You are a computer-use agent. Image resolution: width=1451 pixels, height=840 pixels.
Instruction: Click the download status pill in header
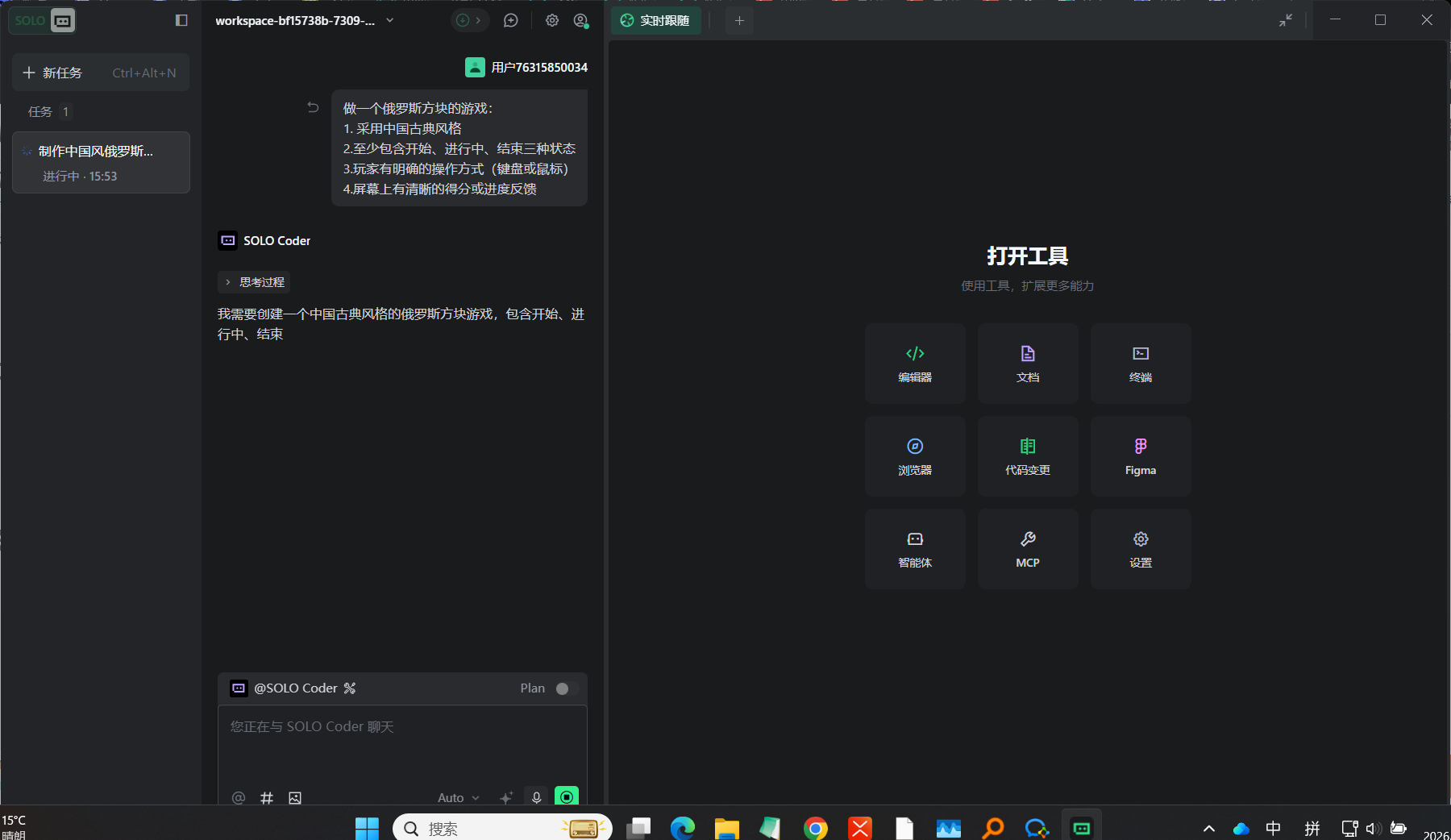469,20
